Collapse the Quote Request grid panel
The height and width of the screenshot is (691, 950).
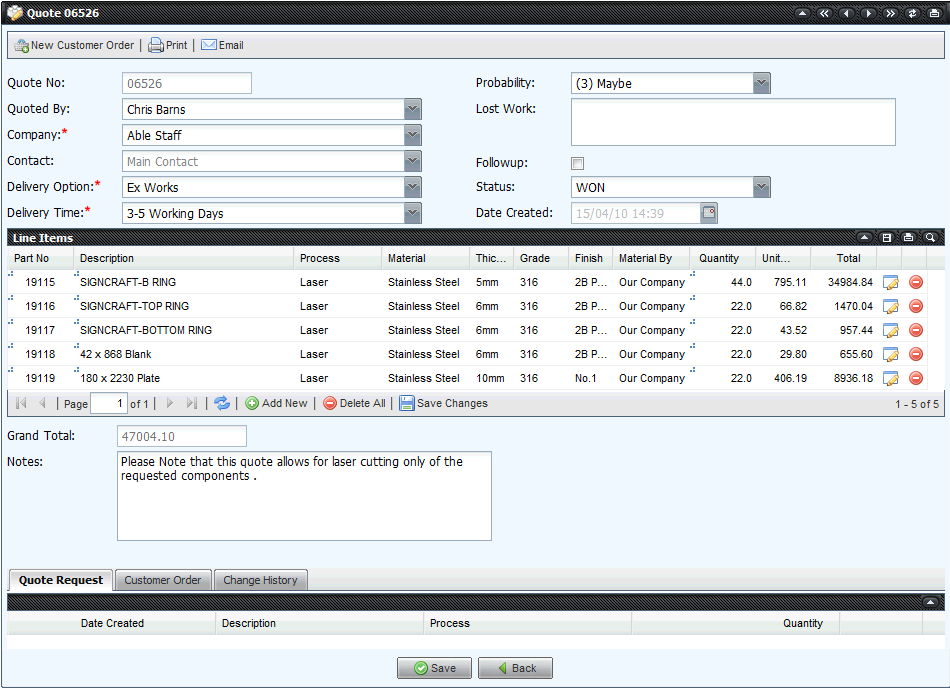(930, 602)
